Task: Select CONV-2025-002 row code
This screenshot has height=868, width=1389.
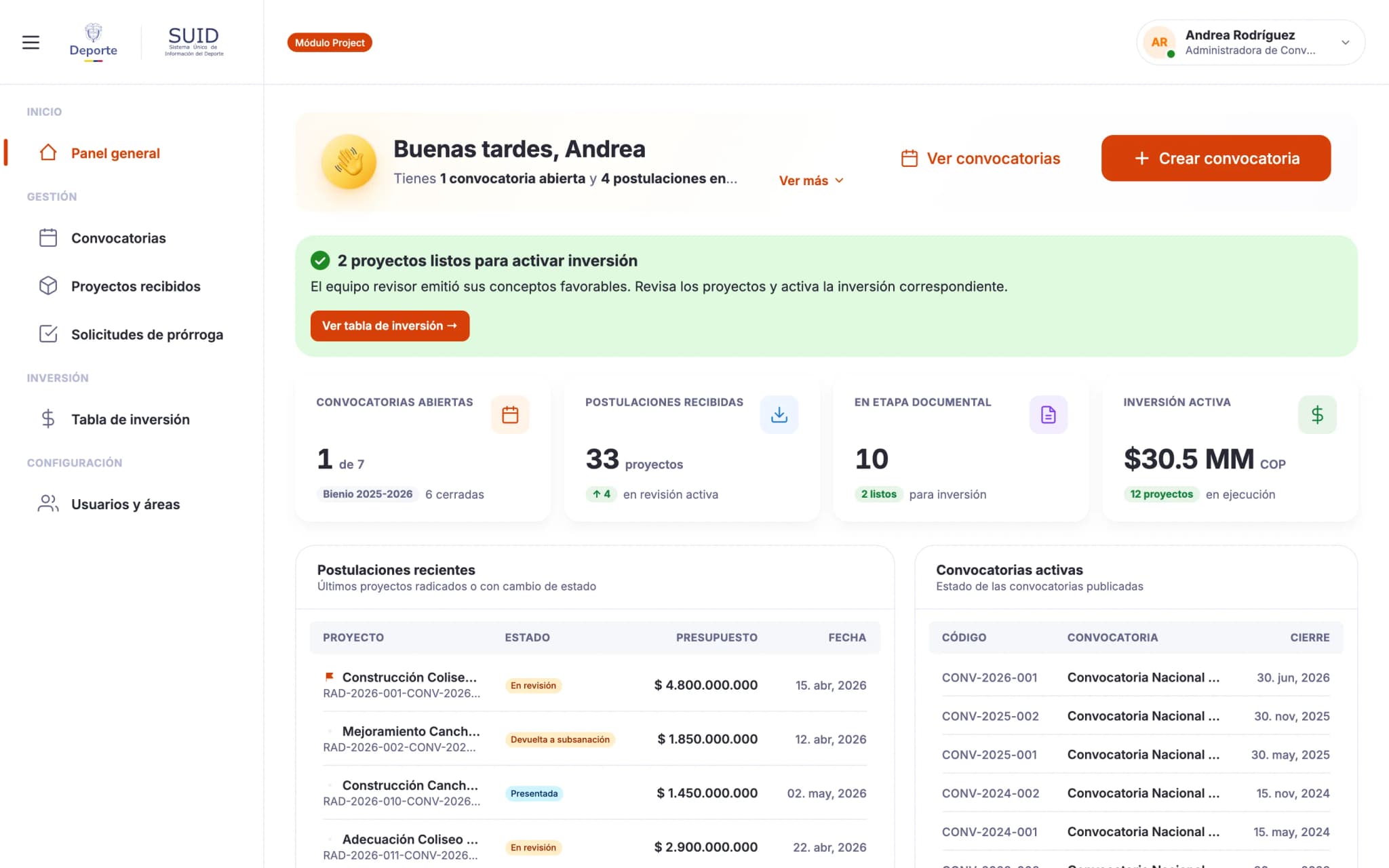Action: coord(990,716)
